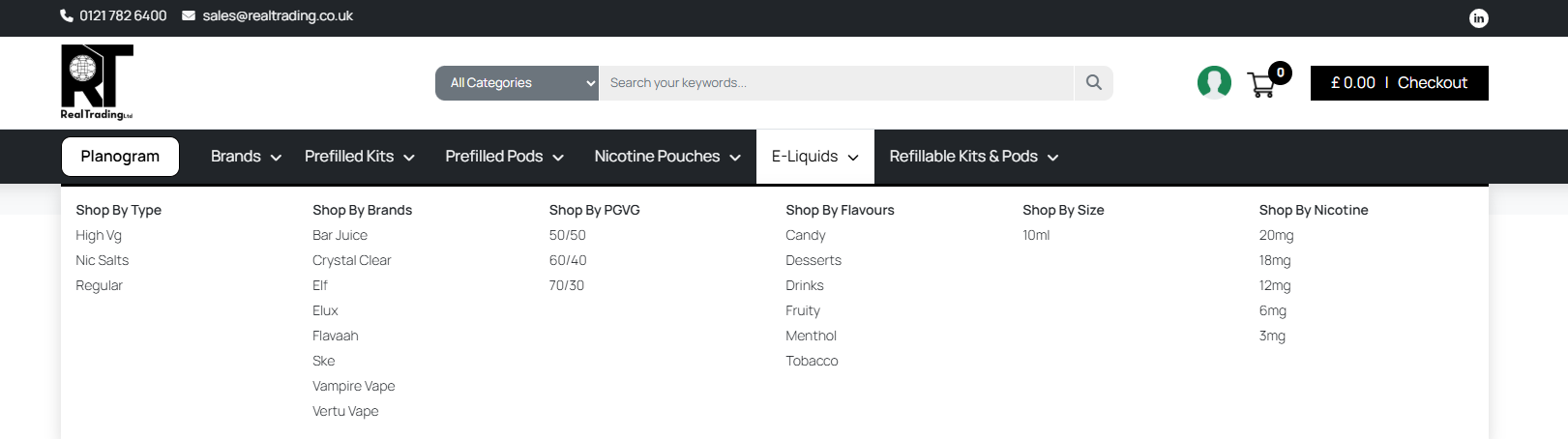Click the 0121 782 6400 phone link

123,15
